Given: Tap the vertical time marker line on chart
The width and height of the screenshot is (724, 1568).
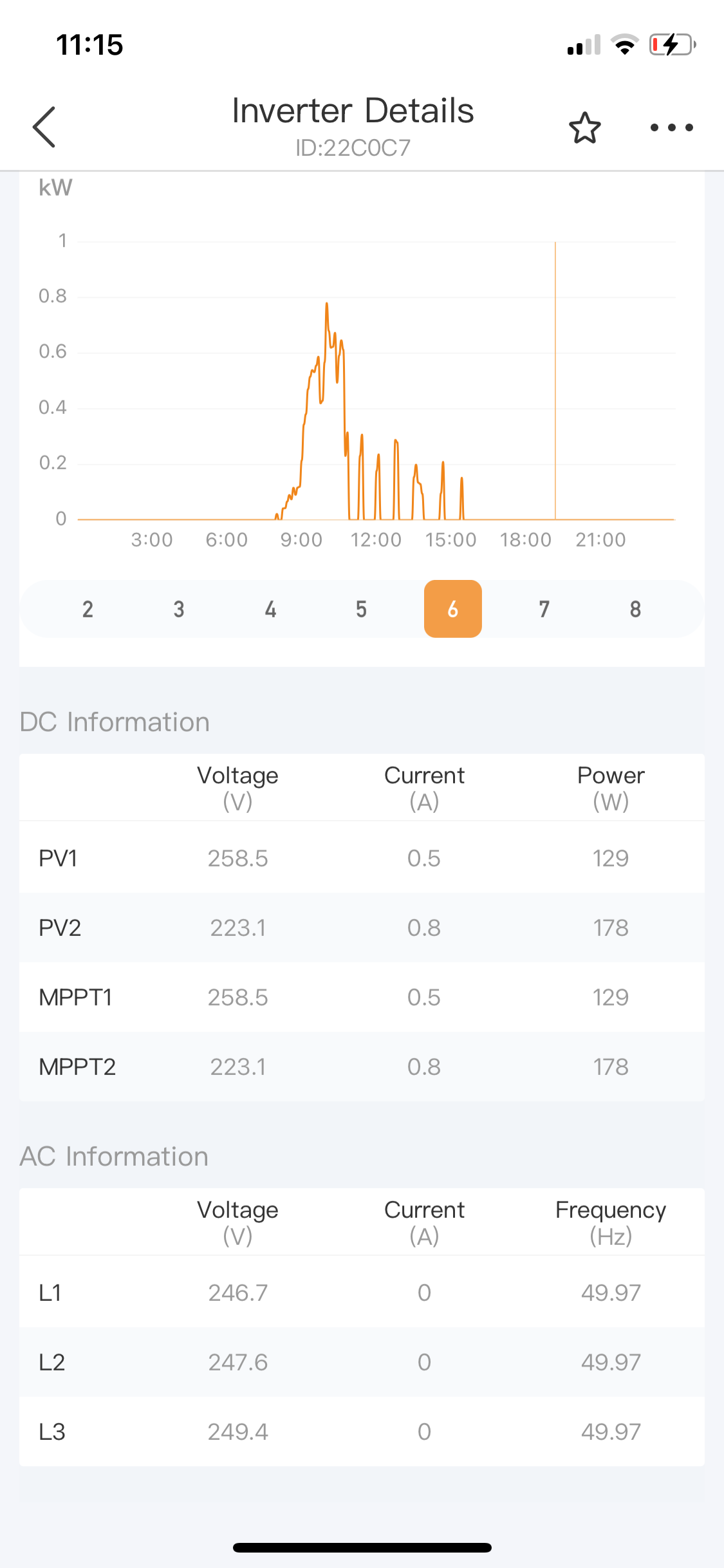Looking at the screenshot, I should coord(555,380).
